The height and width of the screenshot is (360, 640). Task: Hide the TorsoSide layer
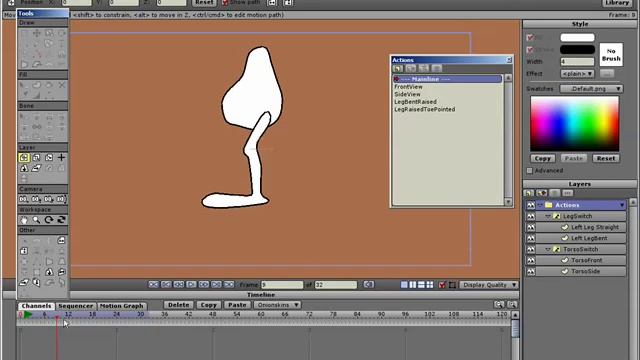pos(531,271)
